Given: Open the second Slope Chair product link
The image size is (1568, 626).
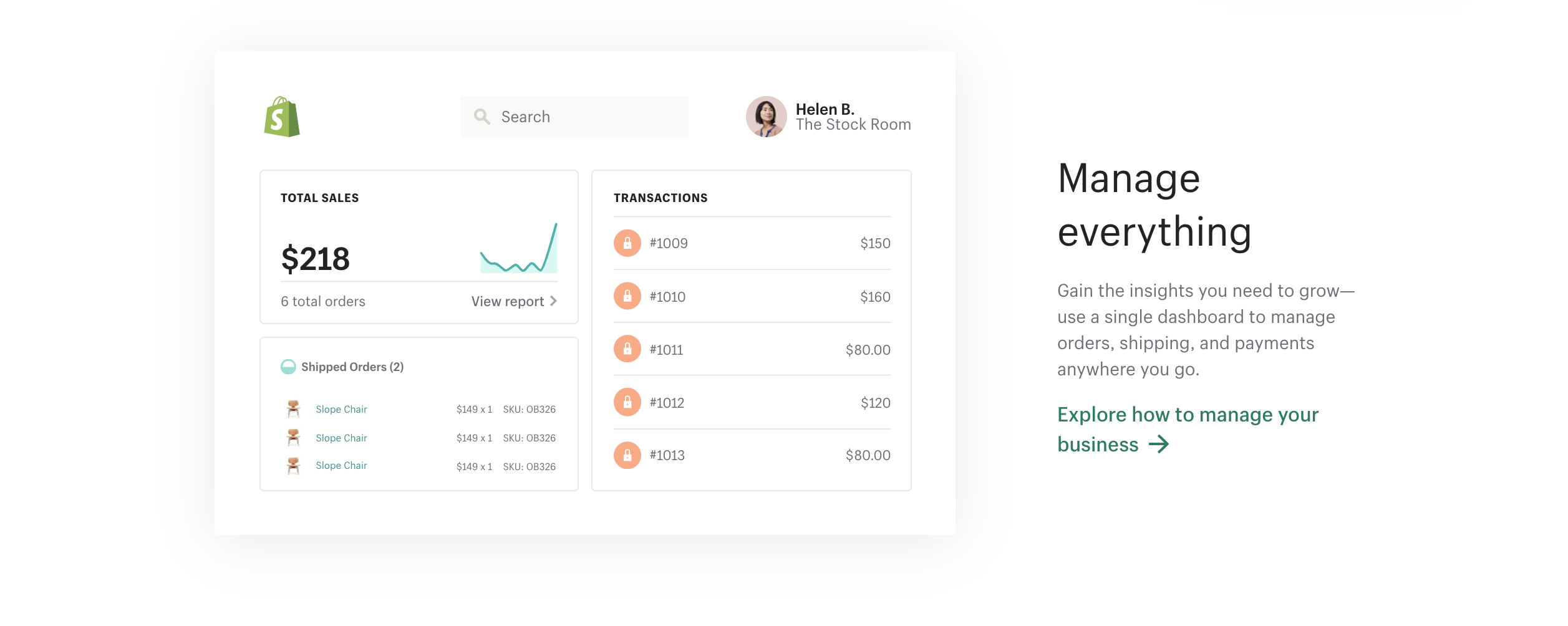Looking at the screenshot, I should tap(341, 438).
